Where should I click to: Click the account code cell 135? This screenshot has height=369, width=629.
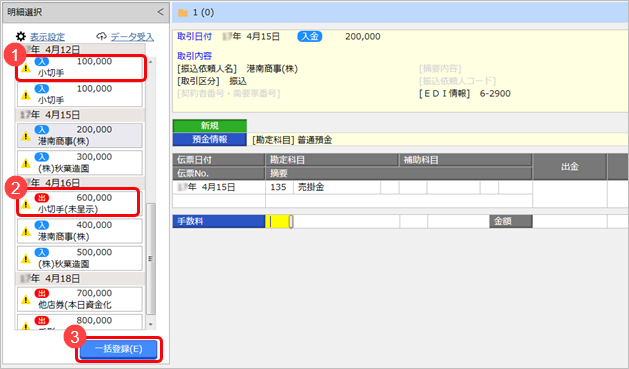coord(279,187)
